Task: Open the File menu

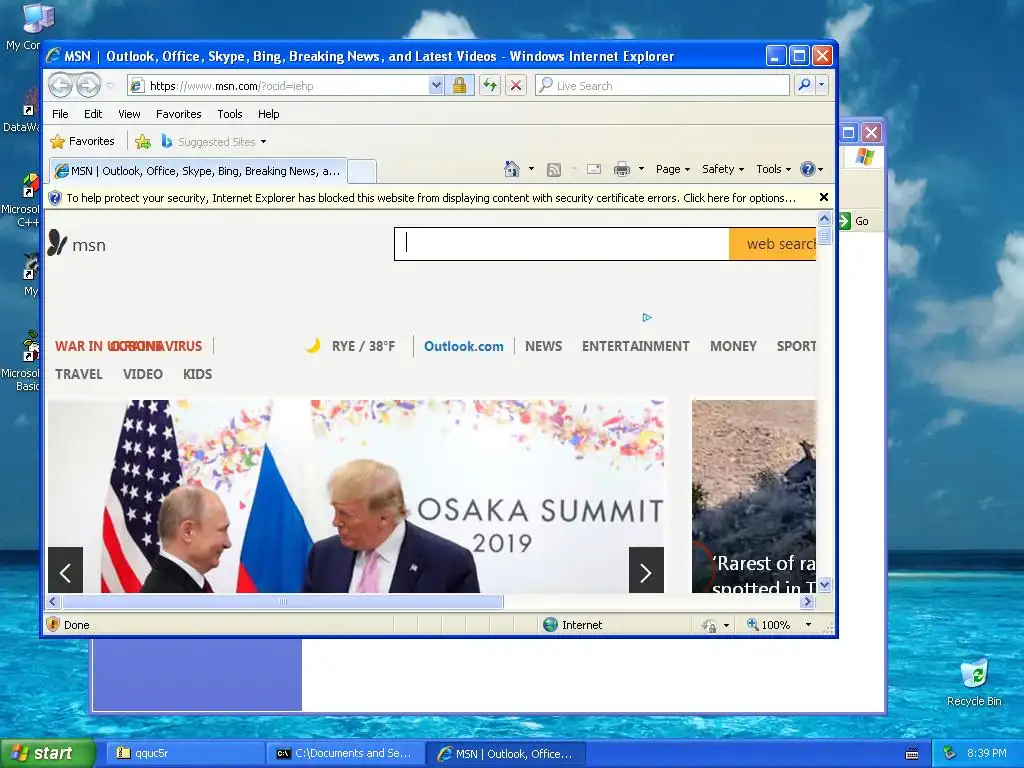Action: [60, 114]
